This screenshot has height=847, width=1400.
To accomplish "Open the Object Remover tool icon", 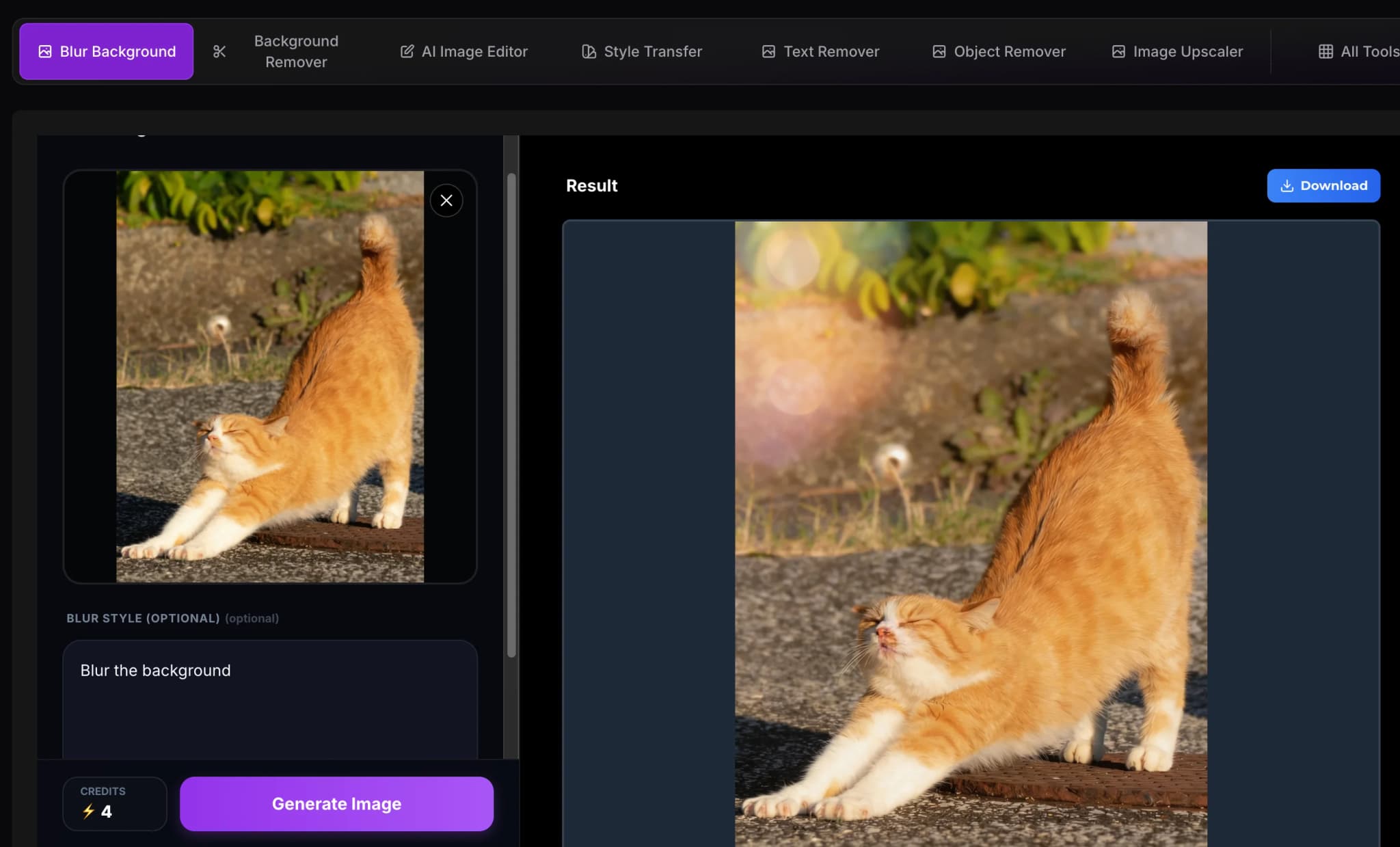I will pos(939,51).
